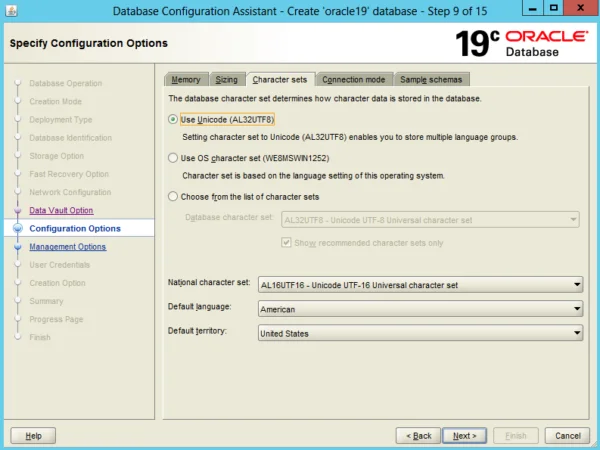Open the Data Vault Option step link
This screenshot has height=450, width=600.
61,210
